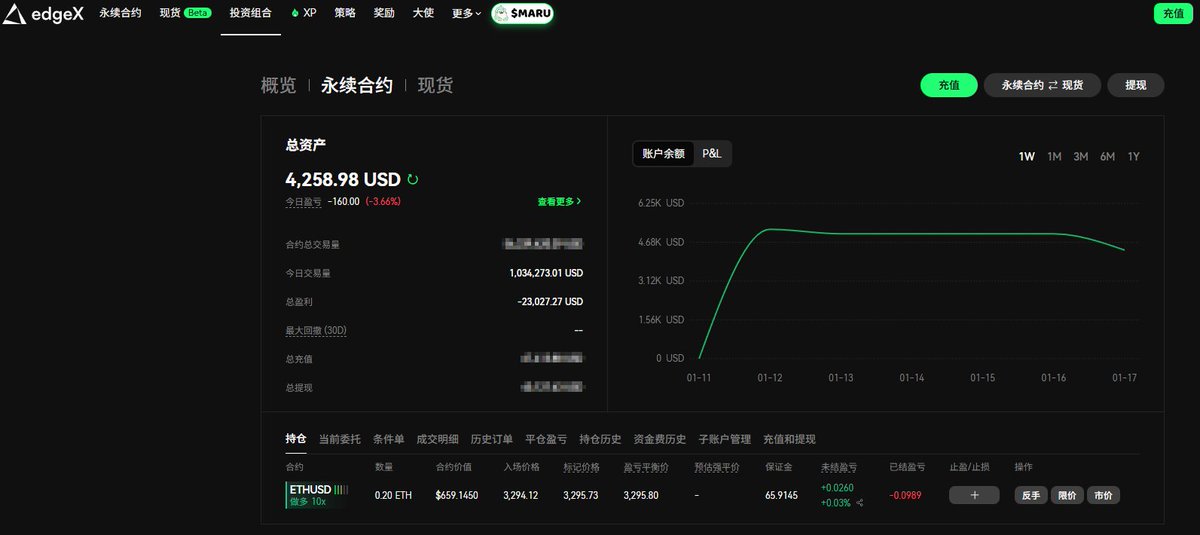This screenshot has width=1200, height=535.
Task: Click total profit -23,027.27 USD
Action: (x=550, y=301)
